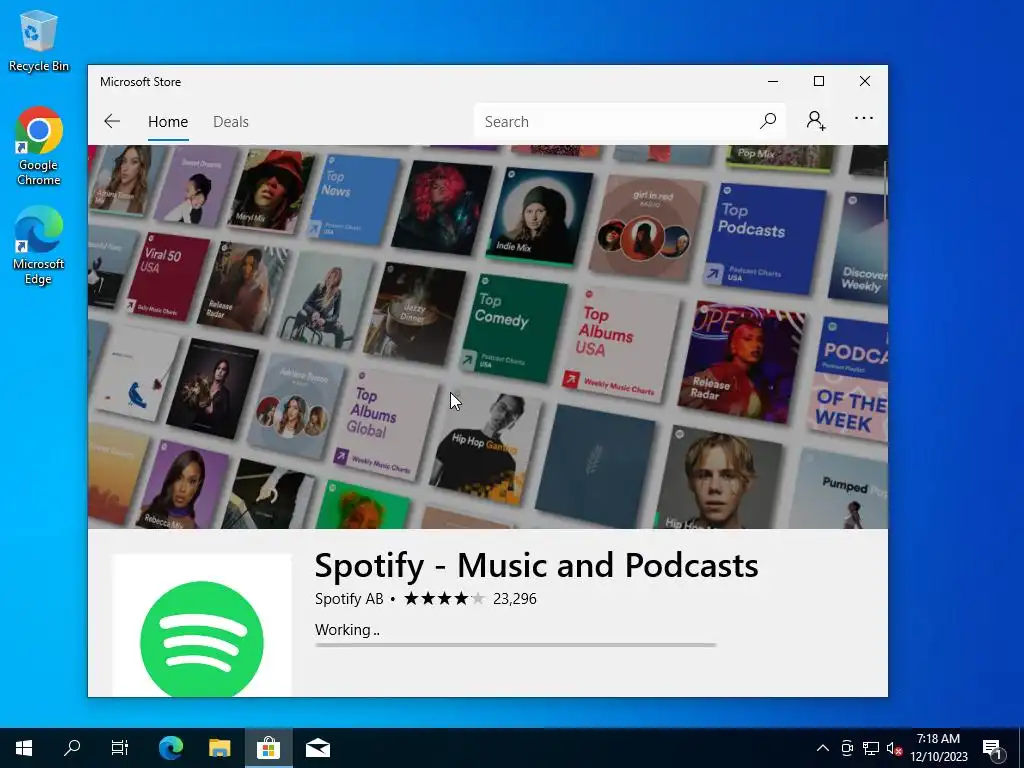Click the Meet Now tray icon
This screenshot has width=1024, height=768.
[846, 748]
